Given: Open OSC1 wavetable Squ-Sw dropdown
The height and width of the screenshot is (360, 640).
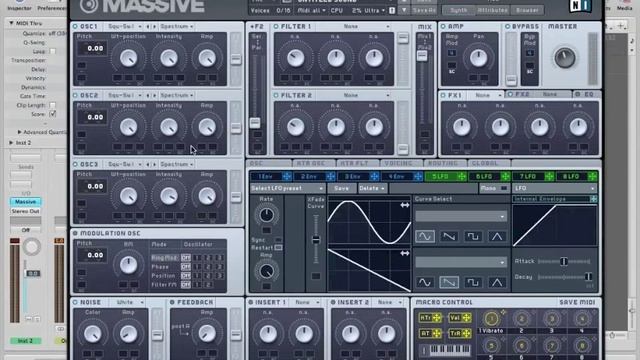Looking at the screenshot, I should tap(124, 27).
